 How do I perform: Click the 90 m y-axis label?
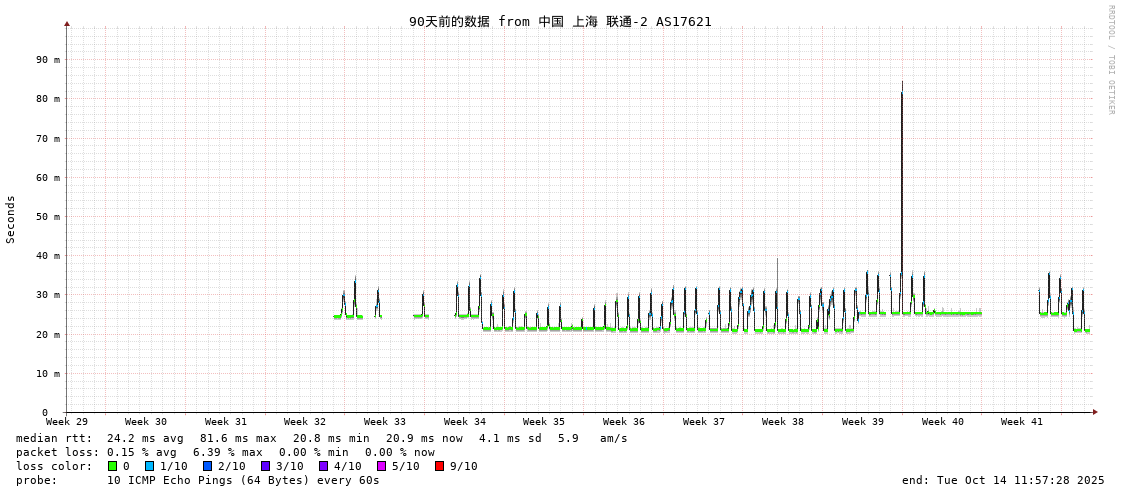click(49, 60)
